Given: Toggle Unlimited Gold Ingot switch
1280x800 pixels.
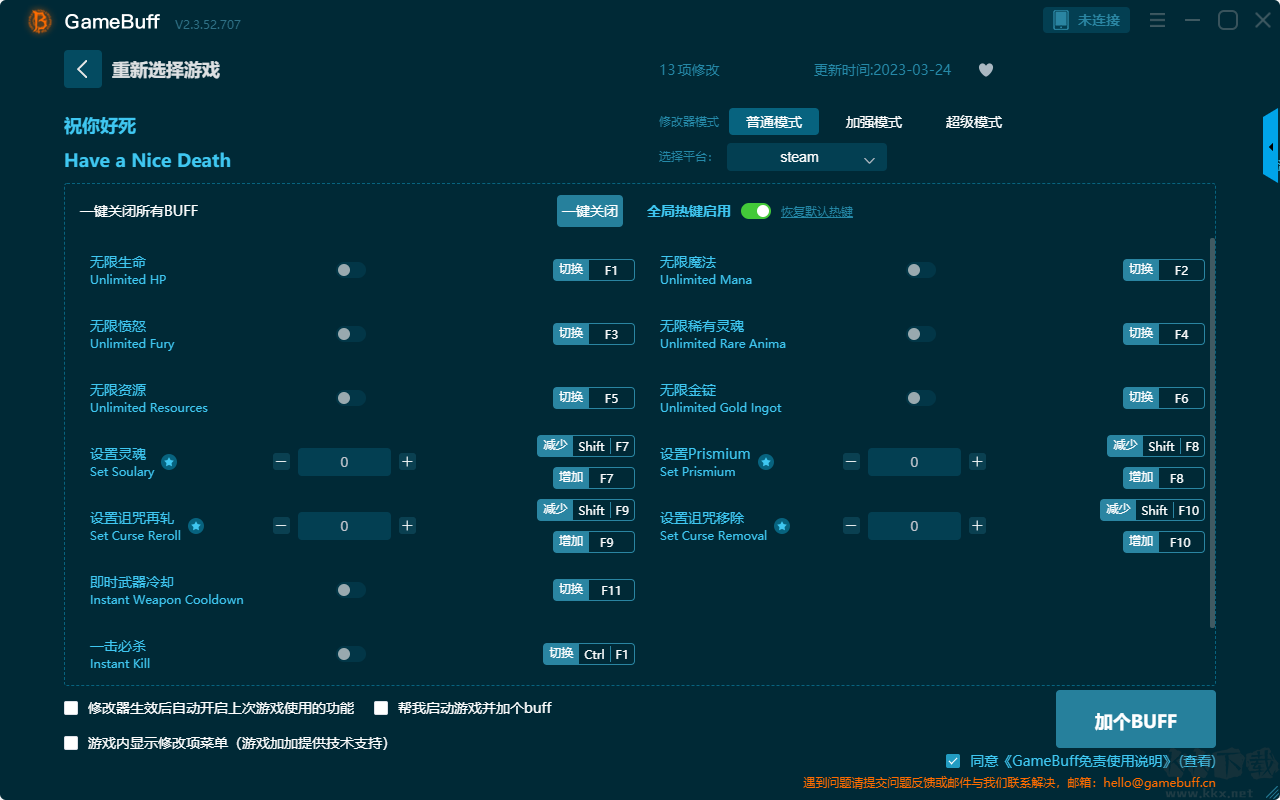Looking at the screenshot, I should coord(921,398).
